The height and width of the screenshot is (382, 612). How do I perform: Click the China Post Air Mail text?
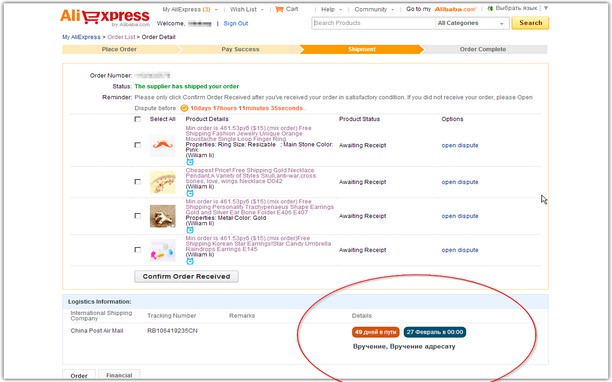click(97, 330)
